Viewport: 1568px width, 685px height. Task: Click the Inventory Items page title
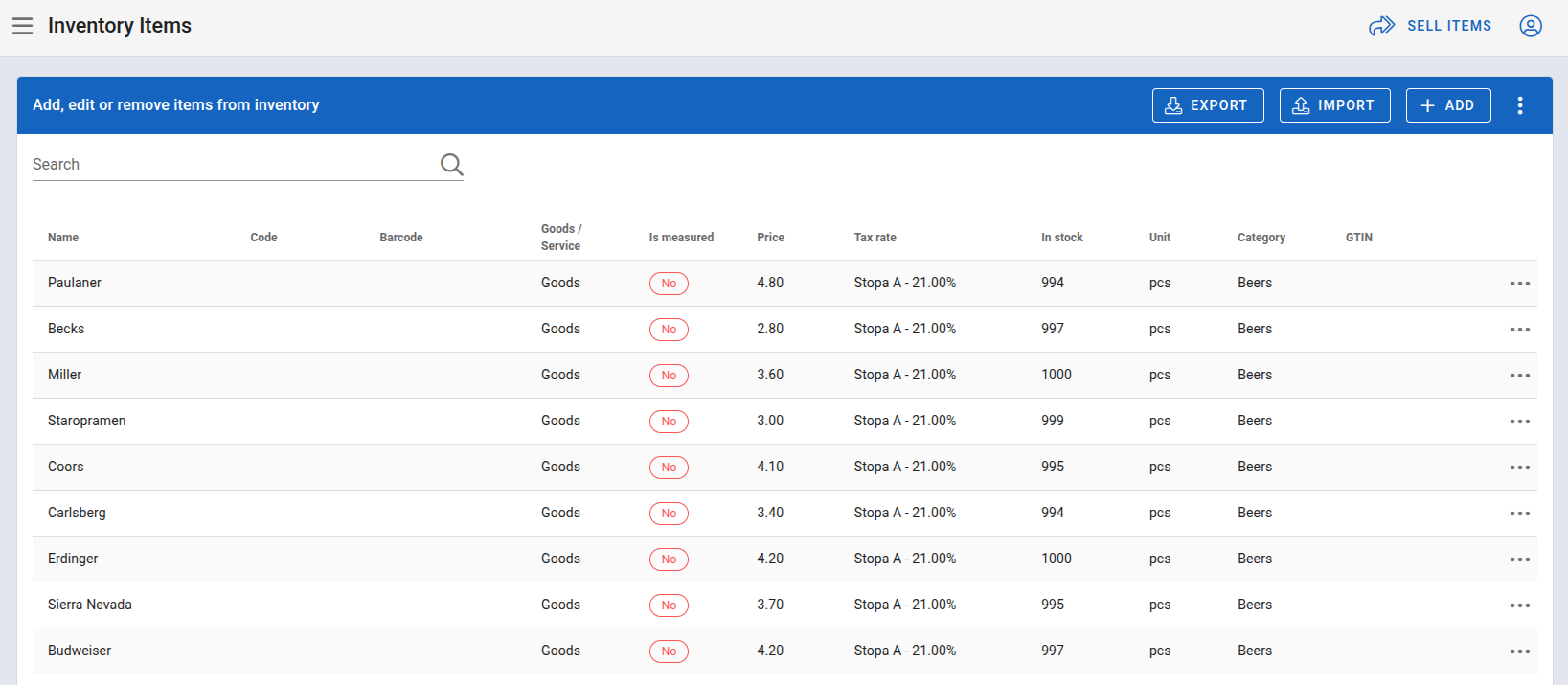[x=120, y=26]
